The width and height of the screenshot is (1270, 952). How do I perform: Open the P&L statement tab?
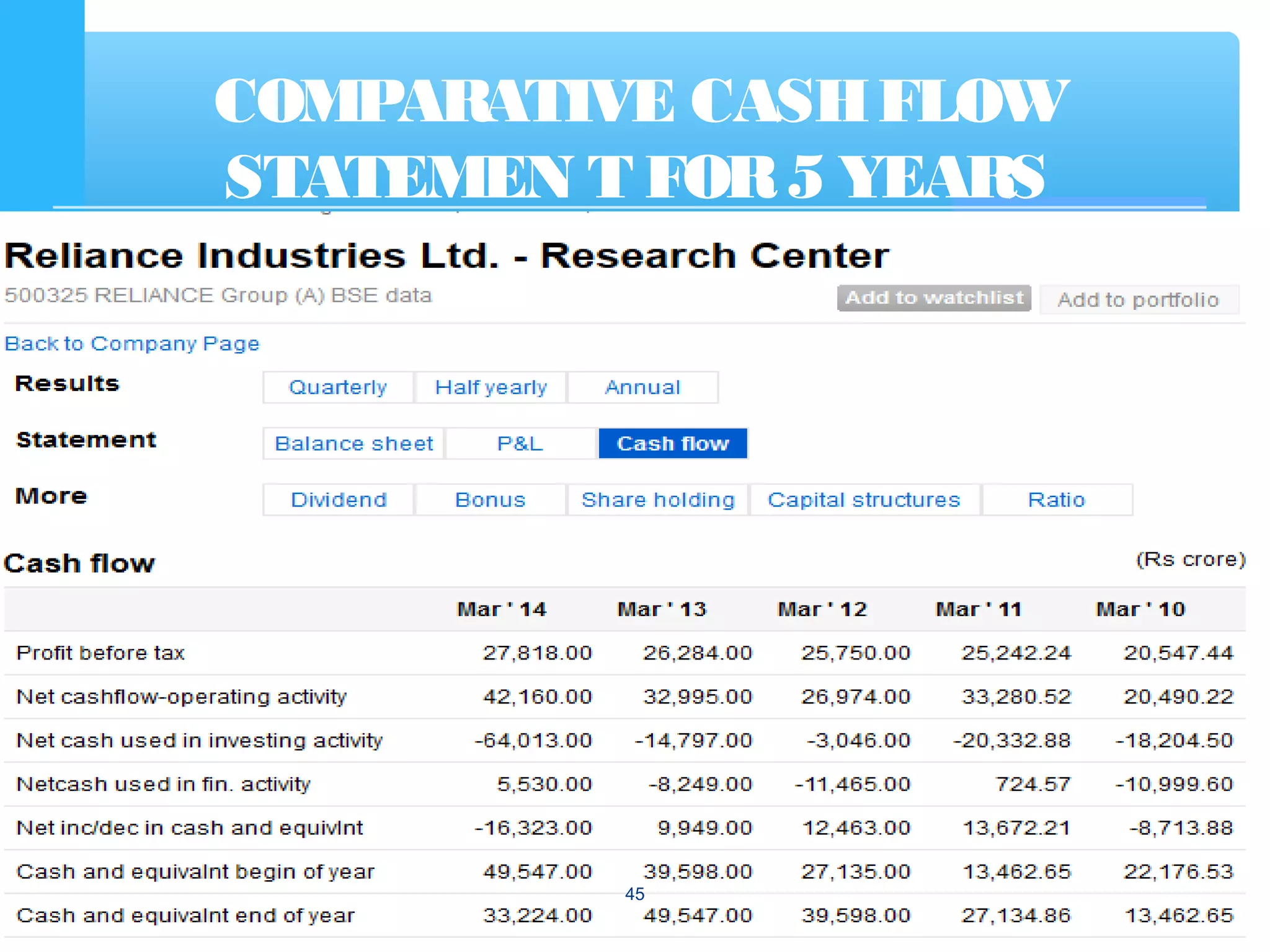[x=520, y=444]
